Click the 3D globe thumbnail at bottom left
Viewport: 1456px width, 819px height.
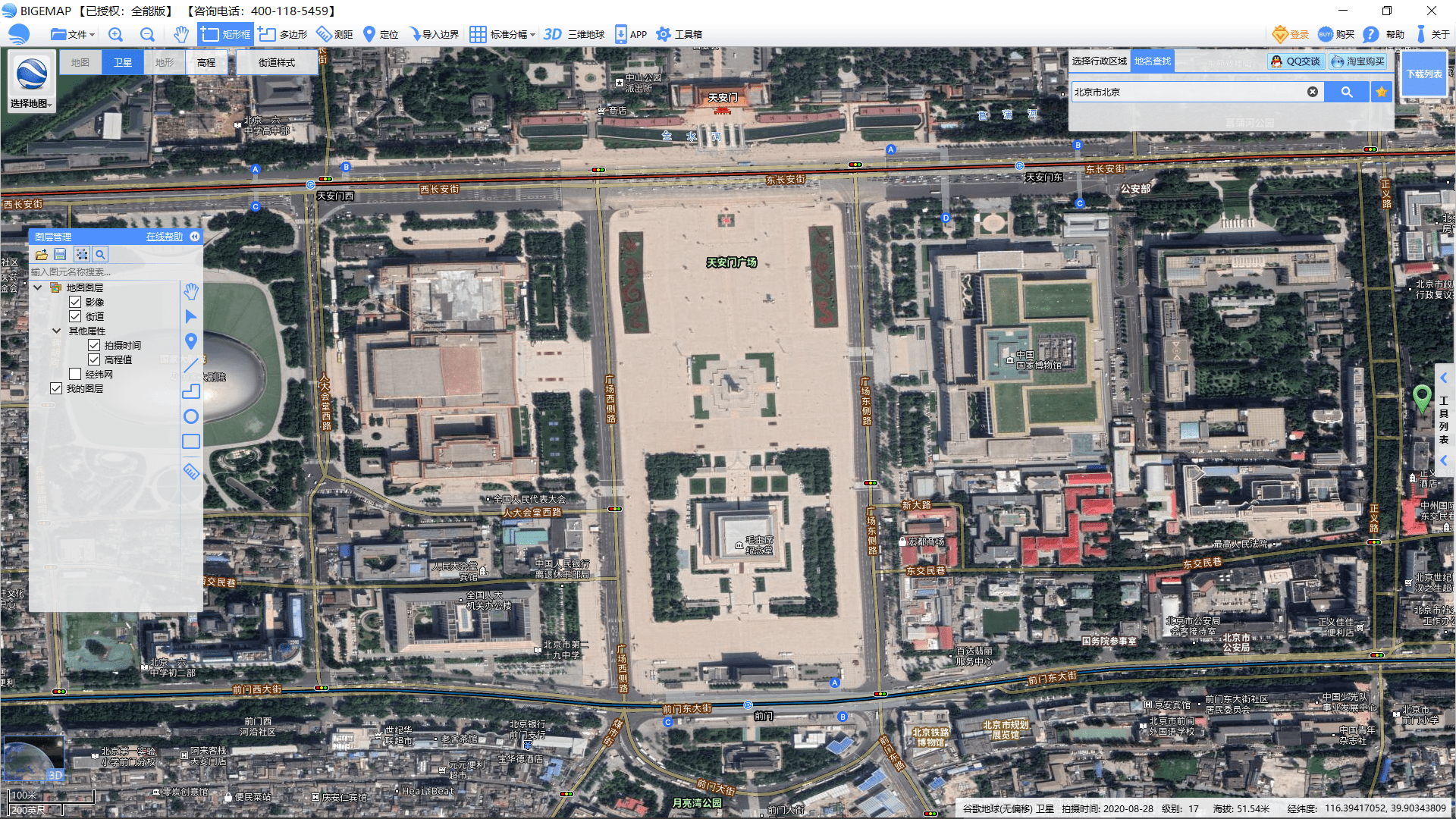point(34,758)
